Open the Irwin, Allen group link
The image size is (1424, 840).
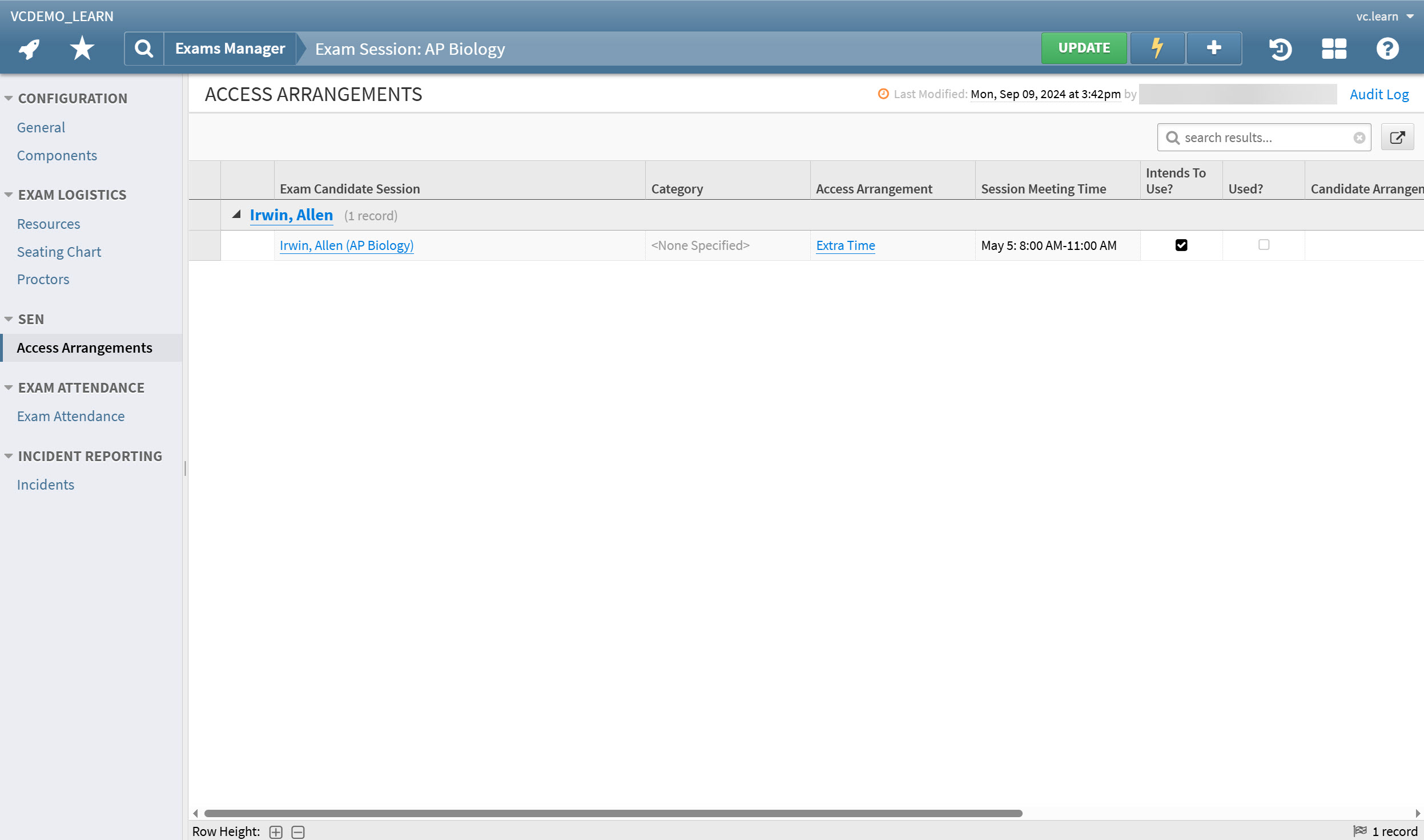[291, 215]
